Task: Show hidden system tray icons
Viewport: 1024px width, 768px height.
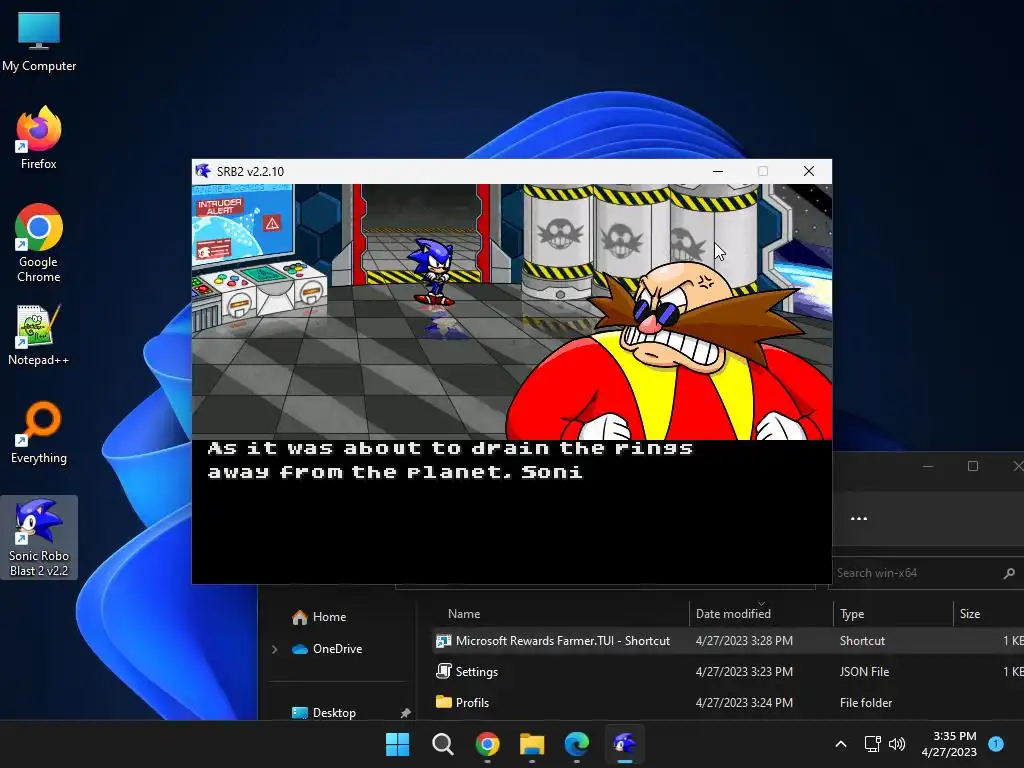Action: [x=841, y=744]
